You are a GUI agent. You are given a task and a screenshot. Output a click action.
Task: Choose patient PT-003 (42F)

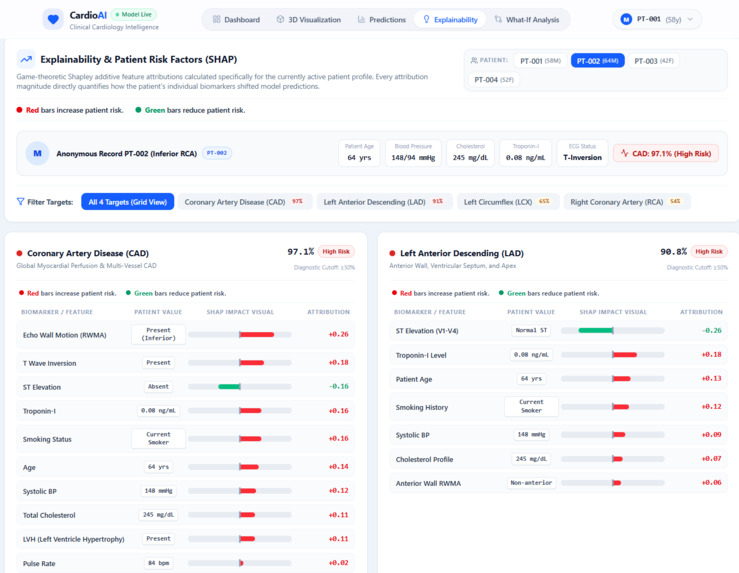(x=654, y=61)
